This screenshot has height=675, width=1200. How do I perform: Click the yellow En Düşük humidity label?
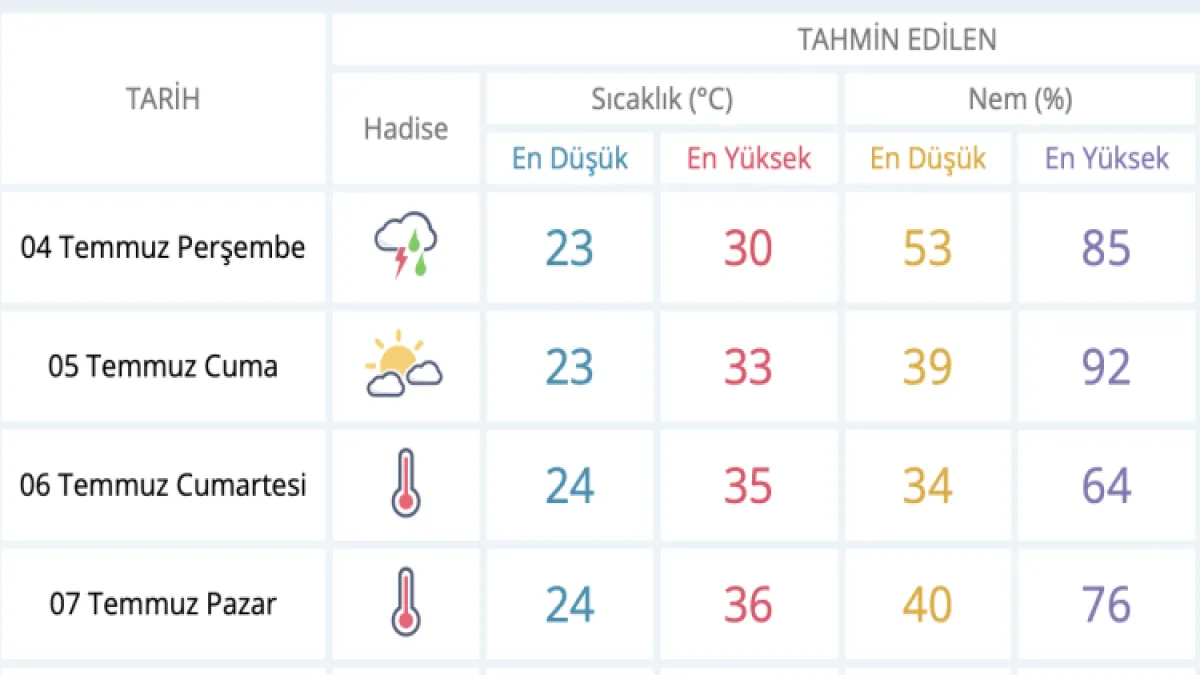[927, 159]
